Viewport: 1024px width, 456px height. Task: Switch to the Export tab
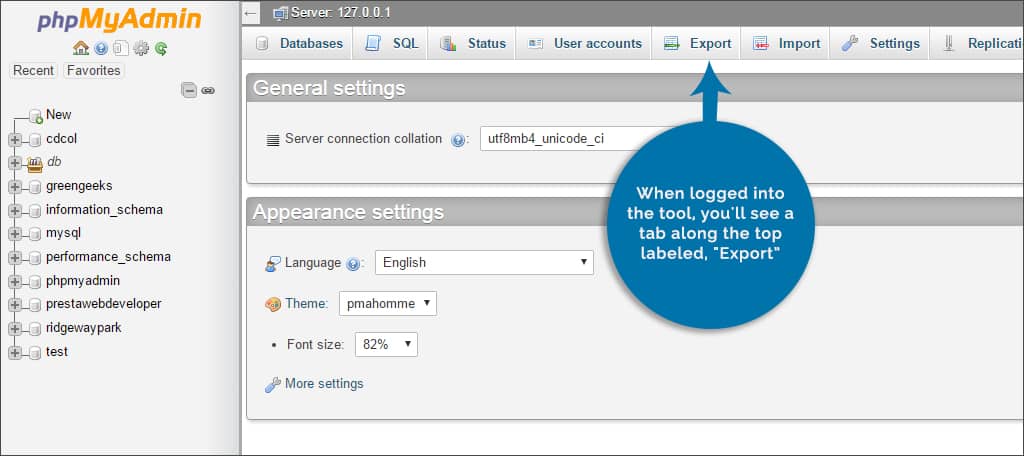697,44
